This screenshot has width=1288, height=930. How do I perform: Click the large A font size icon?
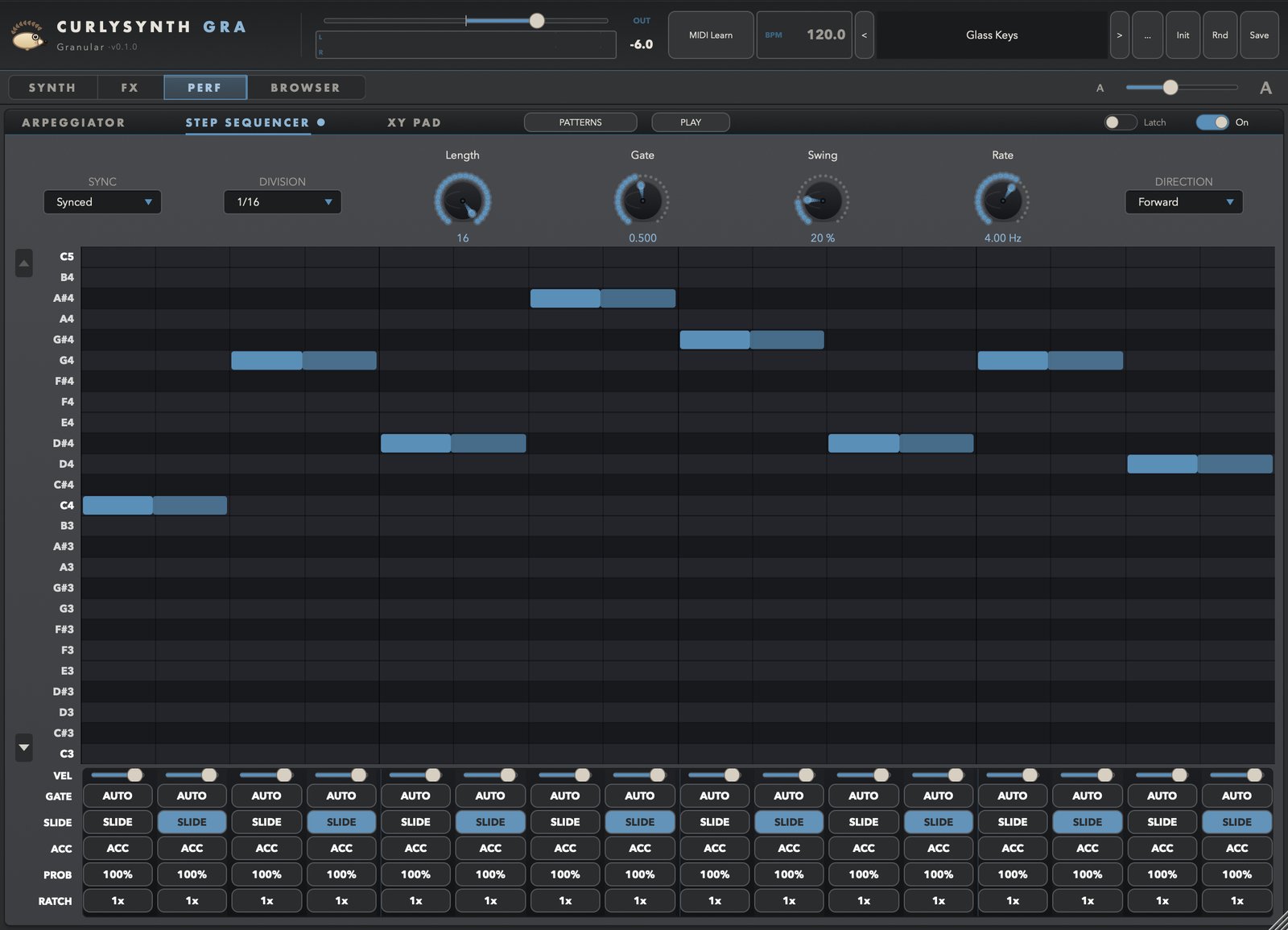tap(1265, 88)
